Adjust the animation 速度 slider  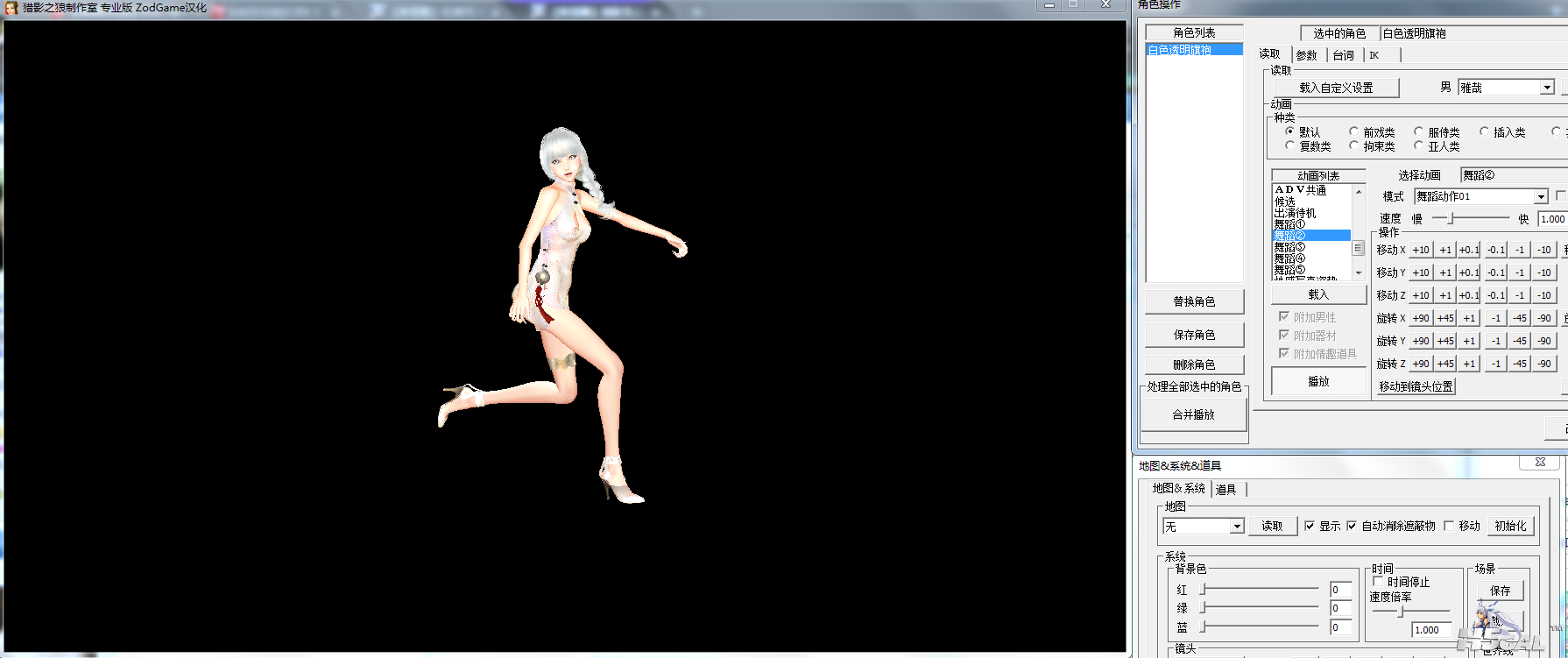1471,218
